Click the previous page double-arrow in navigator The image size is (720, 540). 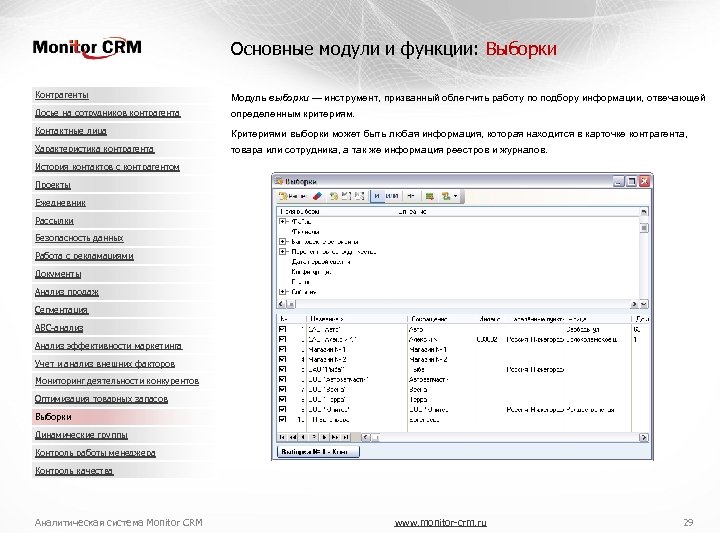pyautogui.click(x=292, y=438)
